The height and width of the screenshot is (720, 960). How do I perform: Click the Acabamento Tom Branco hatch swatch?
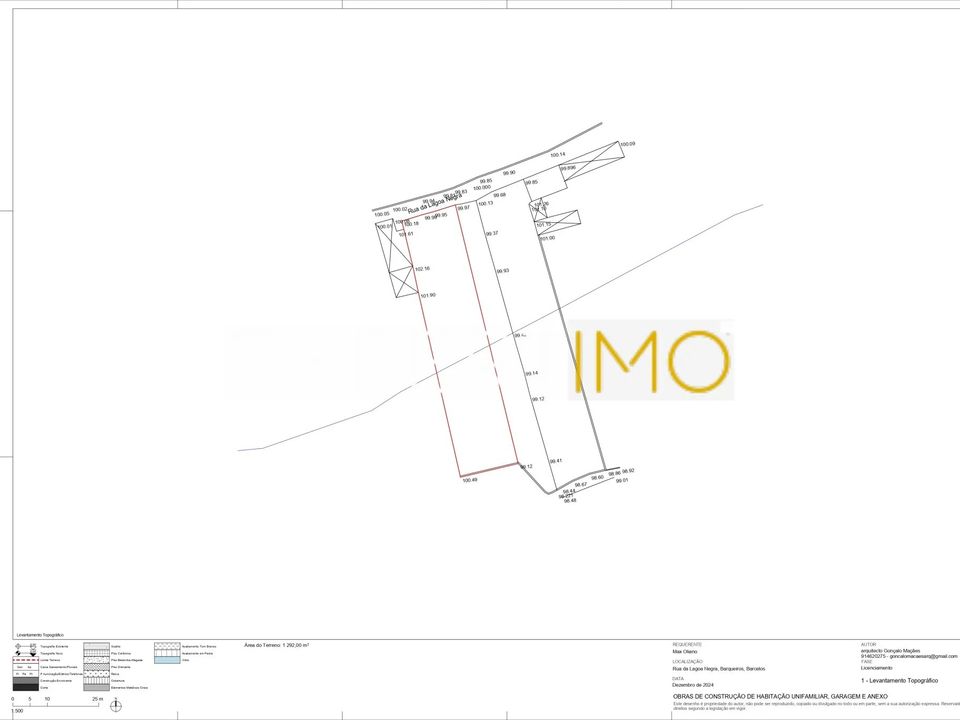167,646
